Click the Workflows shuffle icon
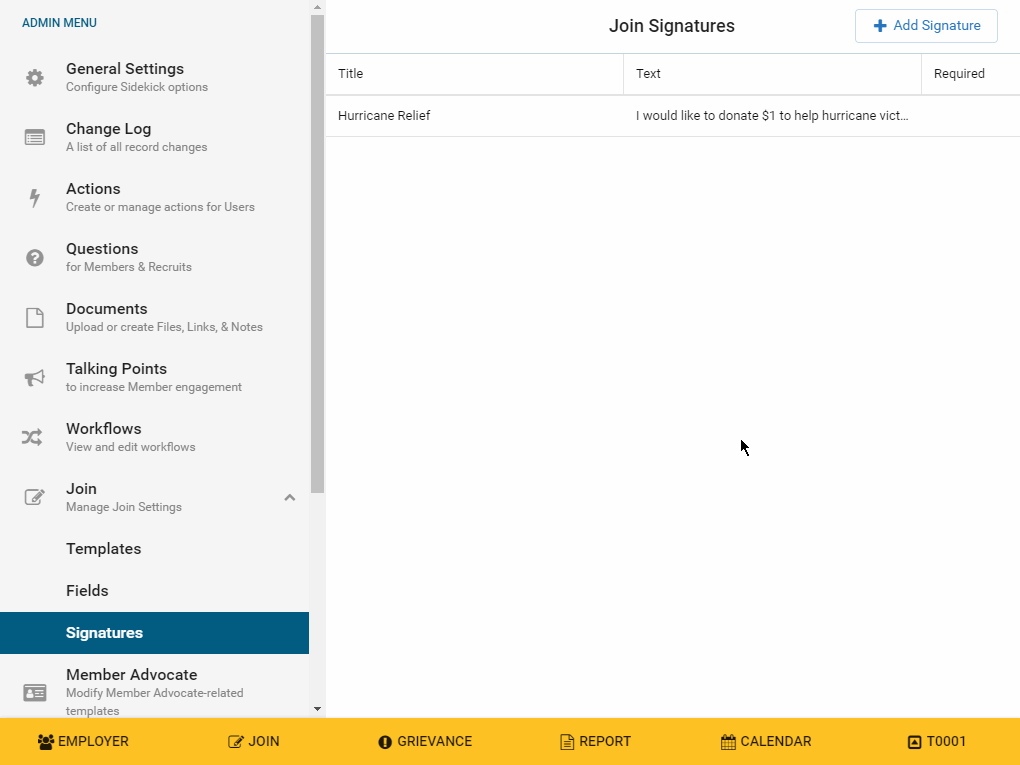 pyautogui.click(x=33, y=438)
